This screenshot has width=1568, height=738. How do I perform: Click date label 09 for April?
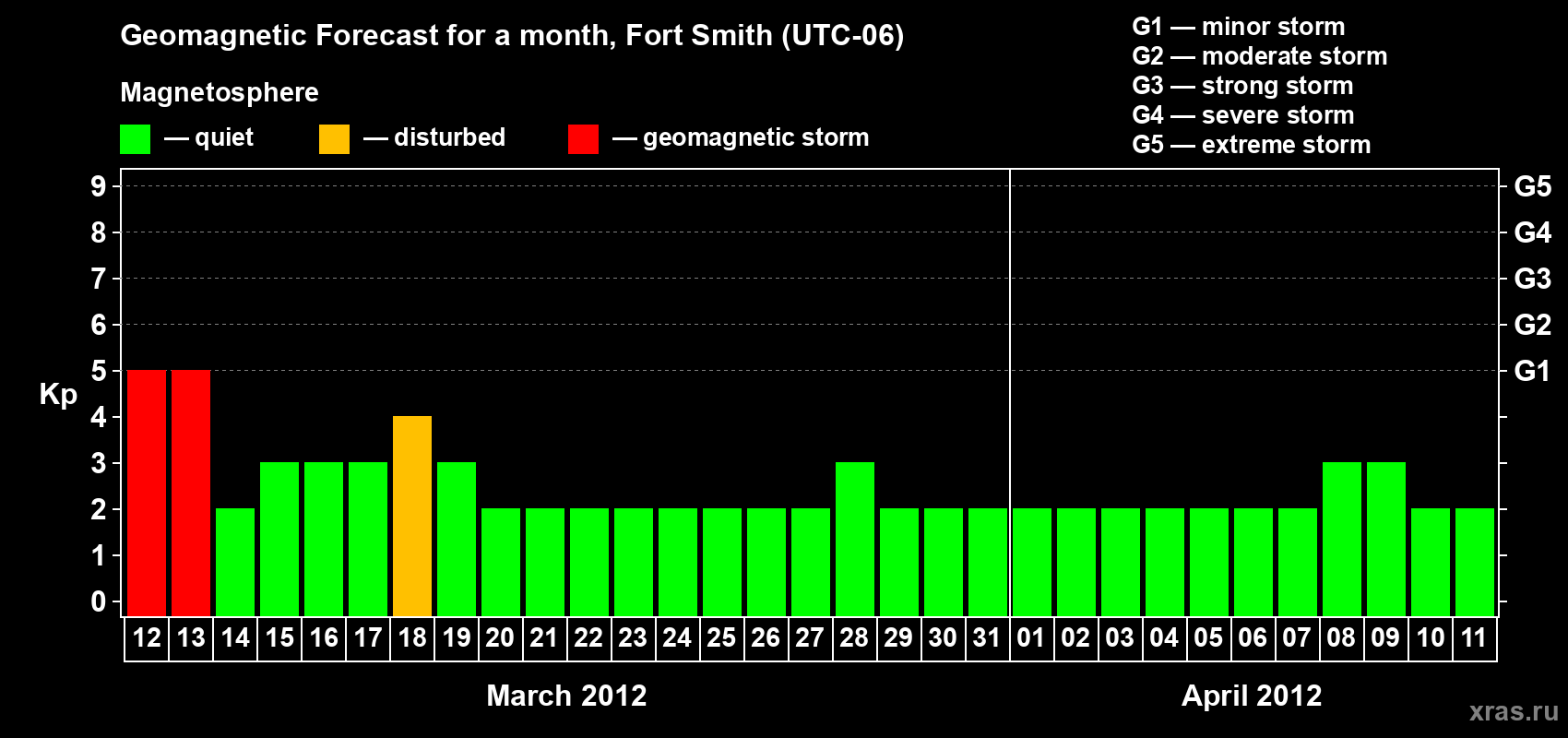1385,637
